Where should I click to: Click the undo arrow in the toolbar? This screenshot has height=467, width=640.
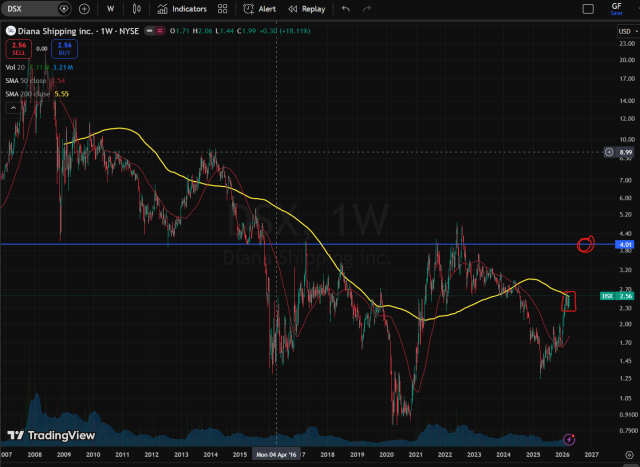pyautogui.click(x=346, y=9)
